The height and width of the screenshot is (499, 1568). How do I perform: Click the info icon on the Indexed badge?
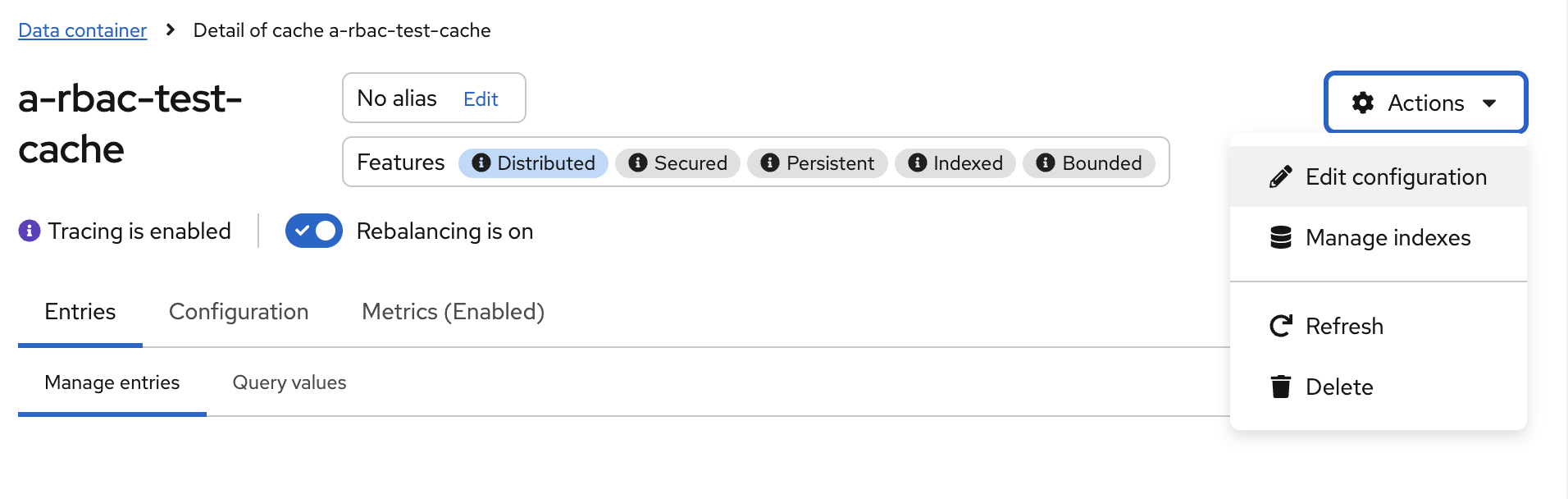917,163
